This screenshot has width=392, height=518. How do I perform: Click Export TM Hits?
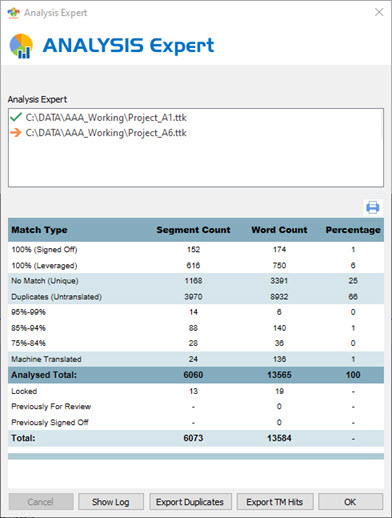(x=275, y=502)
